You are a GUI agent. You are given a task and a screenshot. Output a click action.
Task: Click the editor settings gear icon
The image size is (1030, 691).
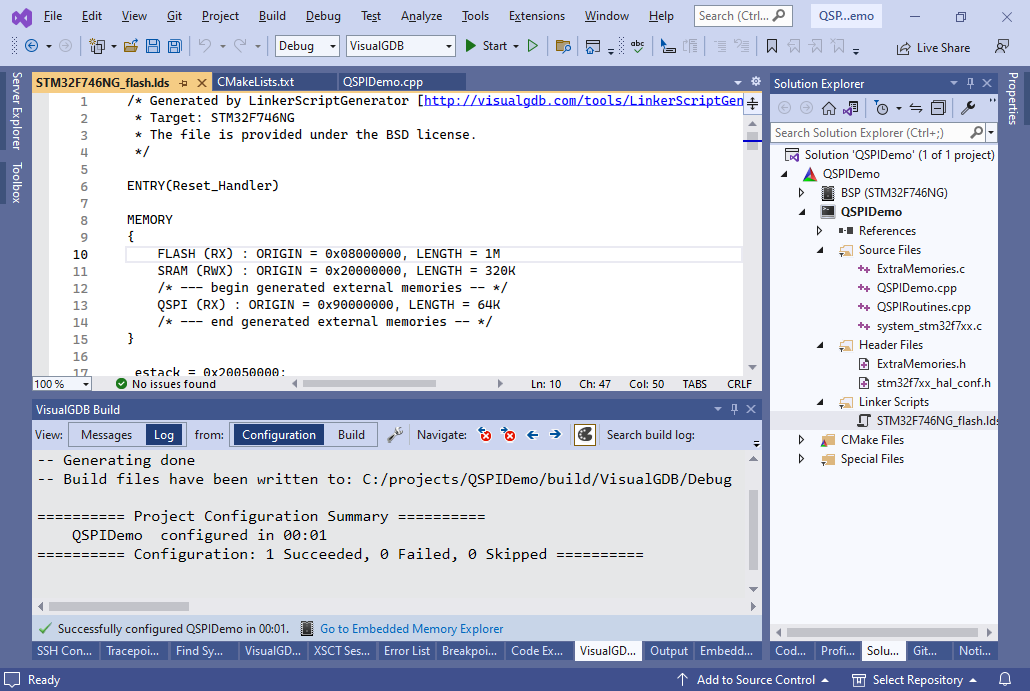[x=756, y=81]
